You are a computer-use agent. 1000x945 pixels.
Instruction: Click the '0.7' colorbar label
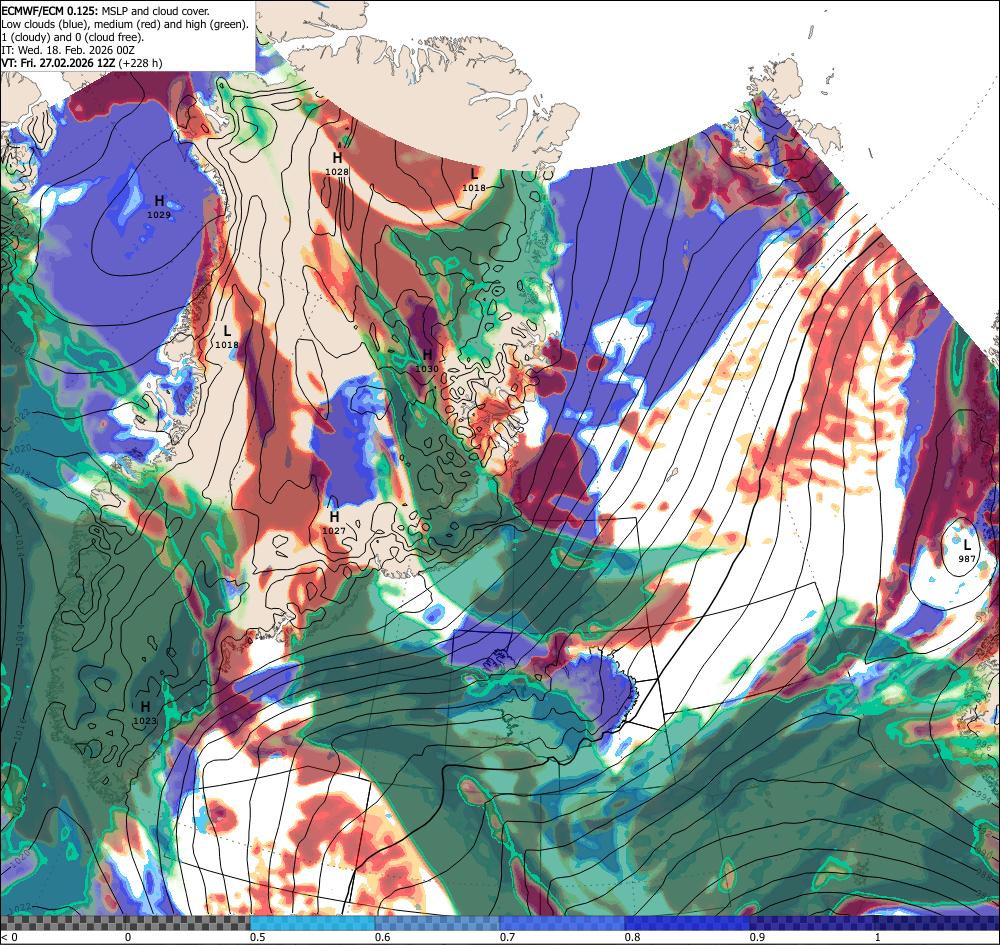[x=508, y=937]
